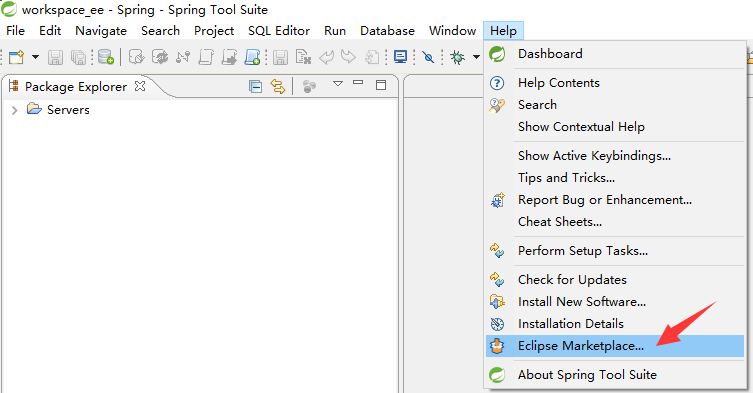This screenshot has width=753, height=393.
Task: Click the new database connection icon
Action: point(106,57)
